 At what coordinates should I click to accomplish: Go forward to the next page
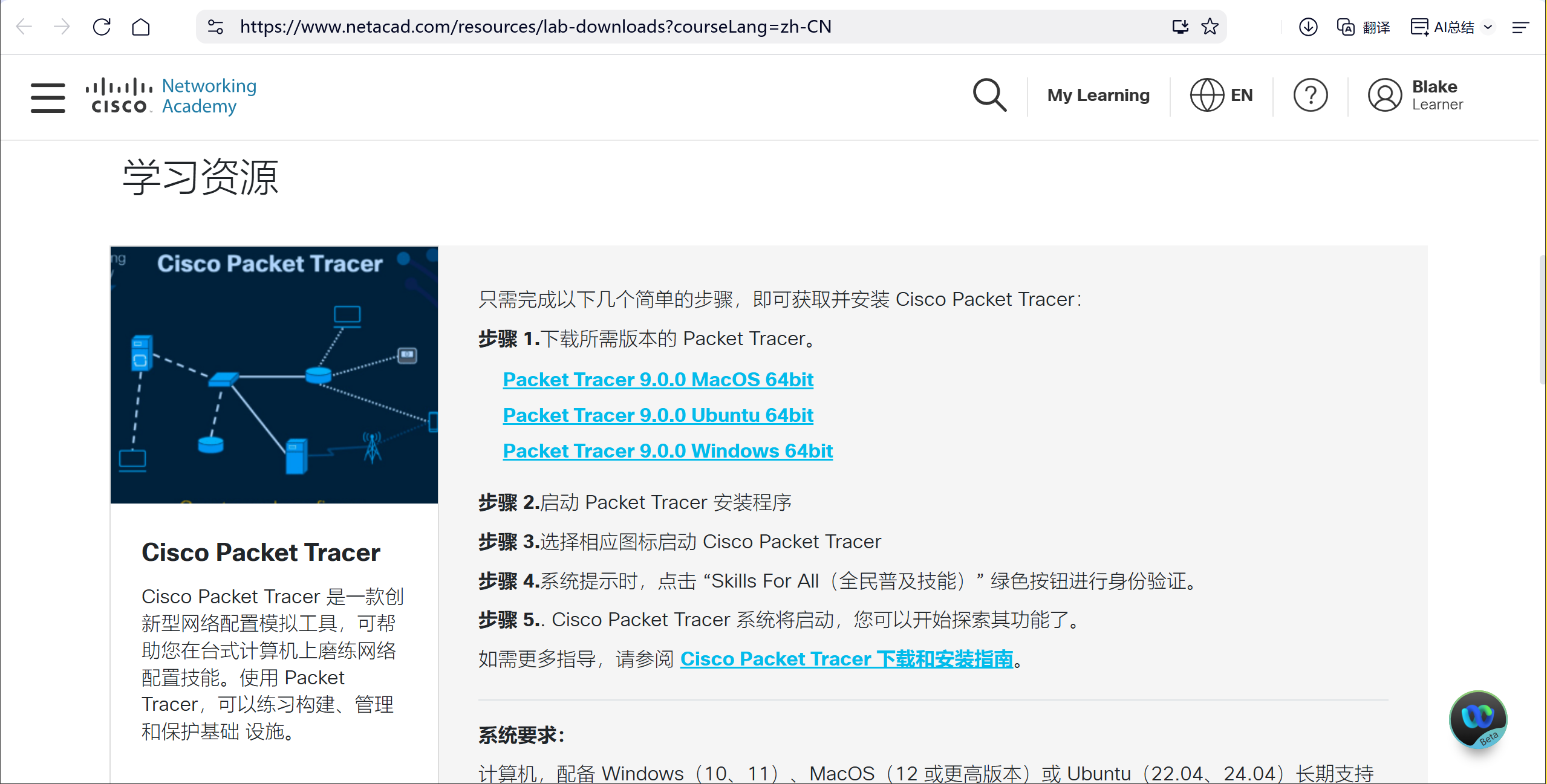pos(62,27)
